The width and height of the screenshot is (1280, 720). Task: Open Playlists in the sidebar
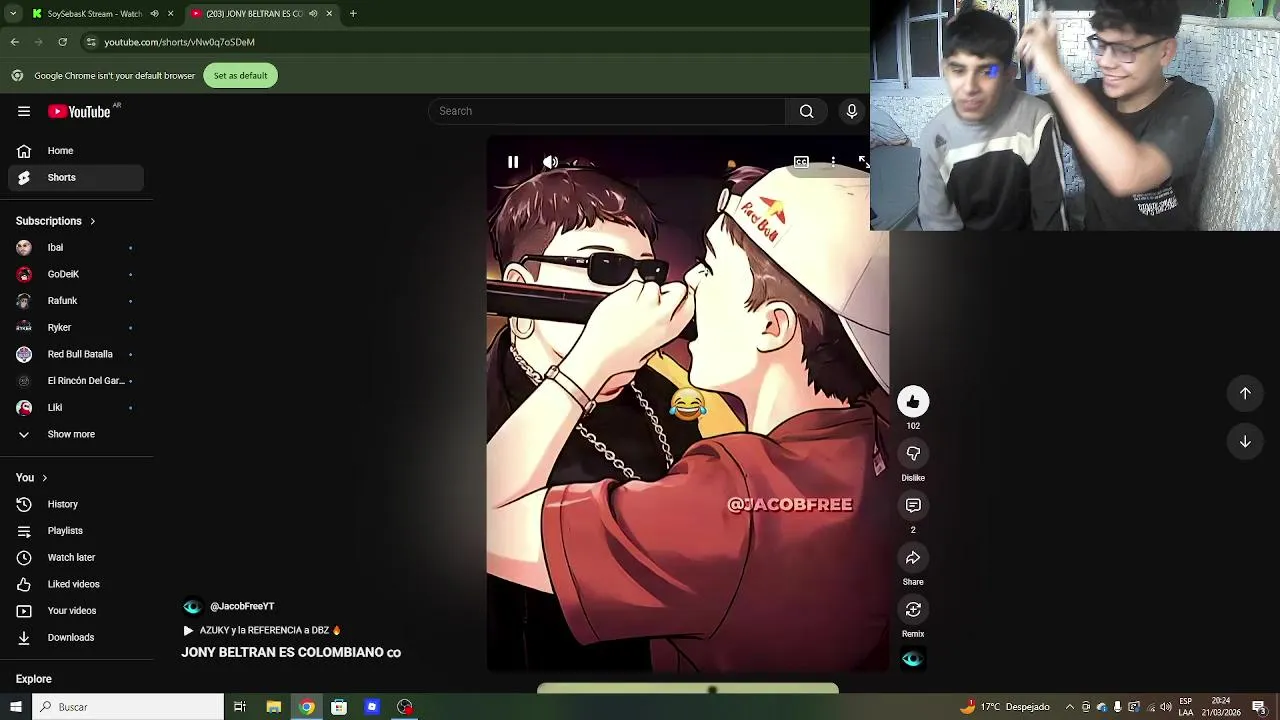[76, 531]
